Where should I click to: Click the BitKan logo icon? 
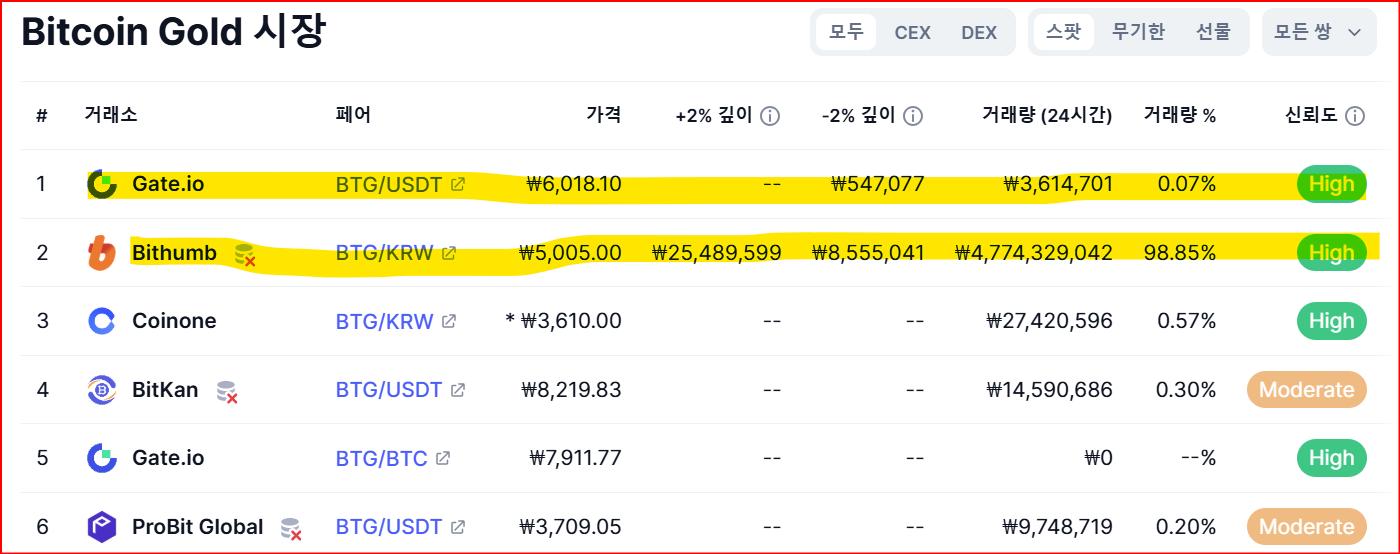point(102,390)
